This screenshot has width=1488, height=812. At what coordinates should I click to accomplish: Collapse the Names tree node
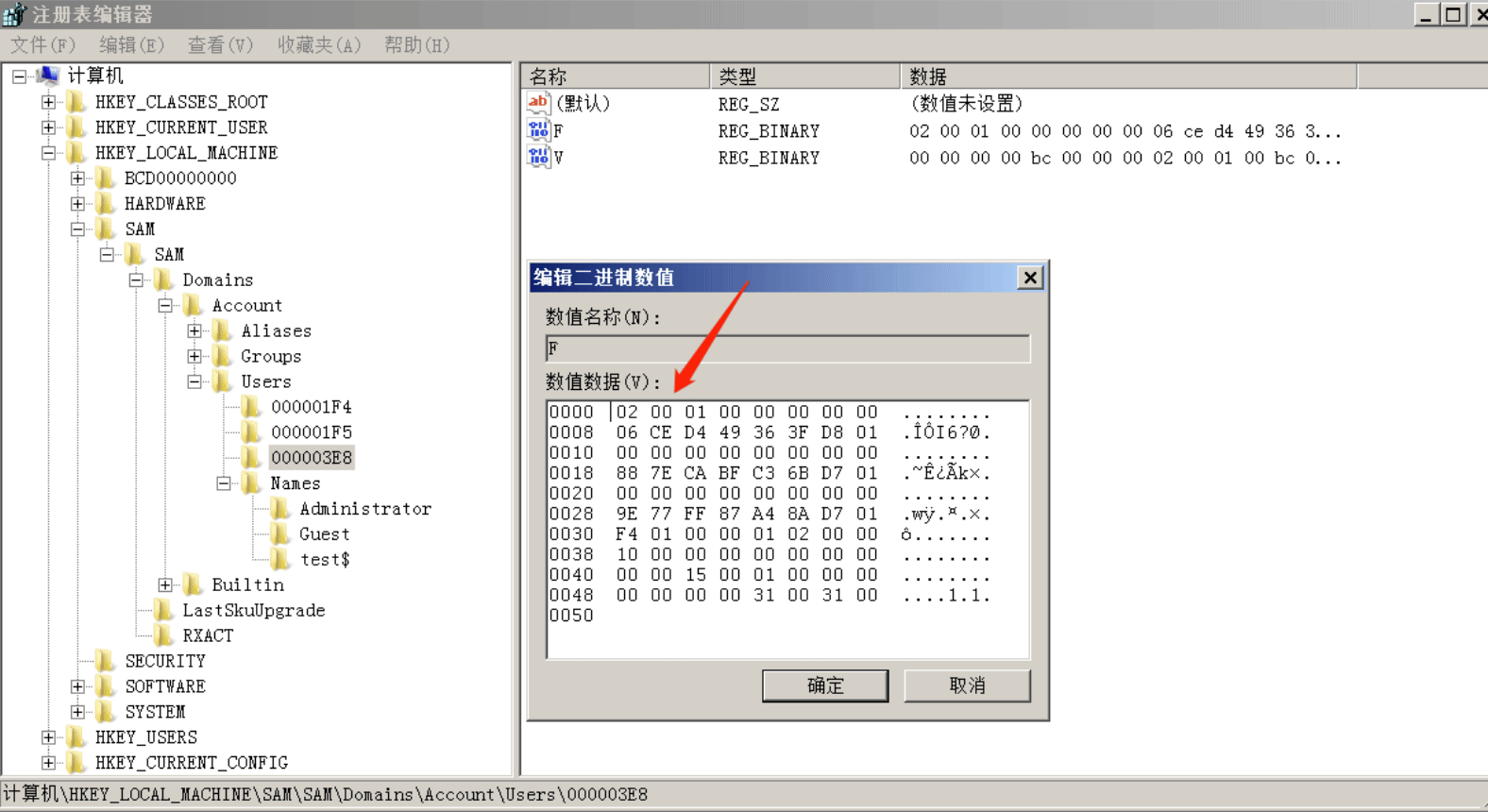point(224,482)
